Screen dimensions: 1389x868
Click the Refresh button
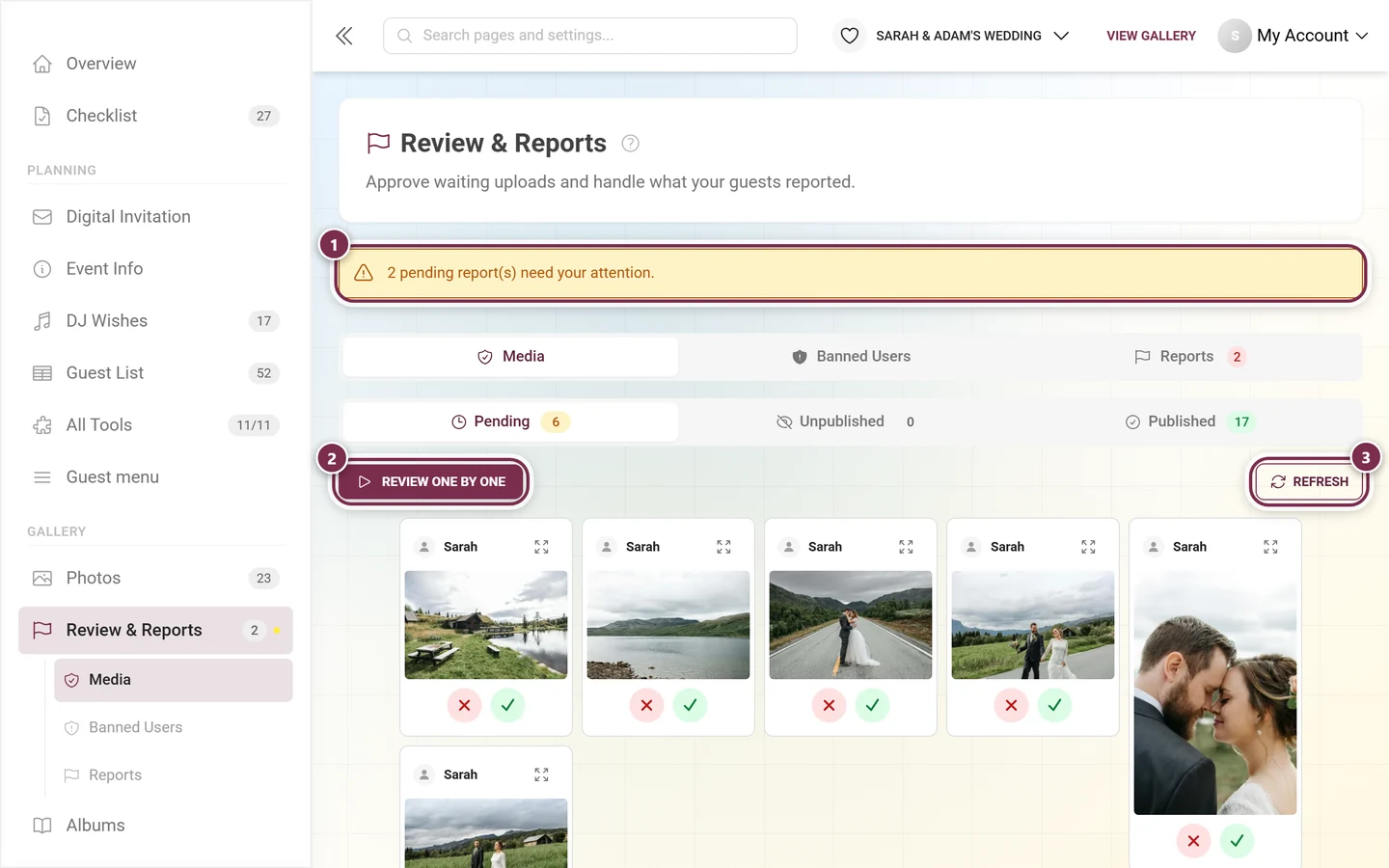tap(1309, 481)
